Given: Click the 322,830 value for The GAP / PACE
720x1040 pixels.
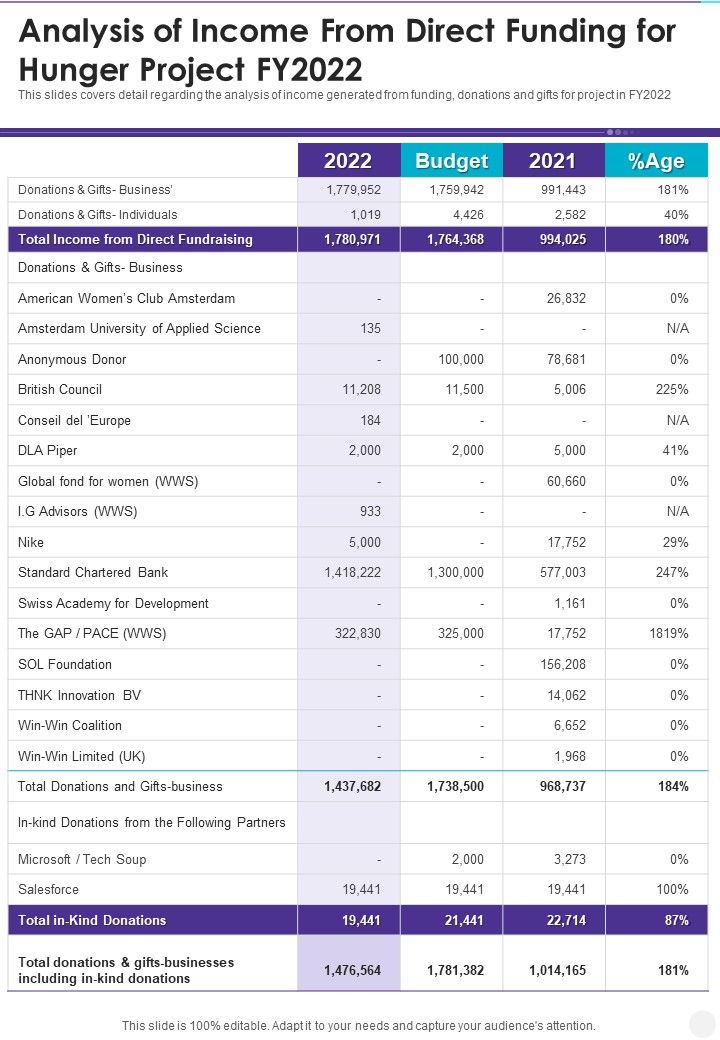Looking at the screenshot, I should [x=358, y=633].
